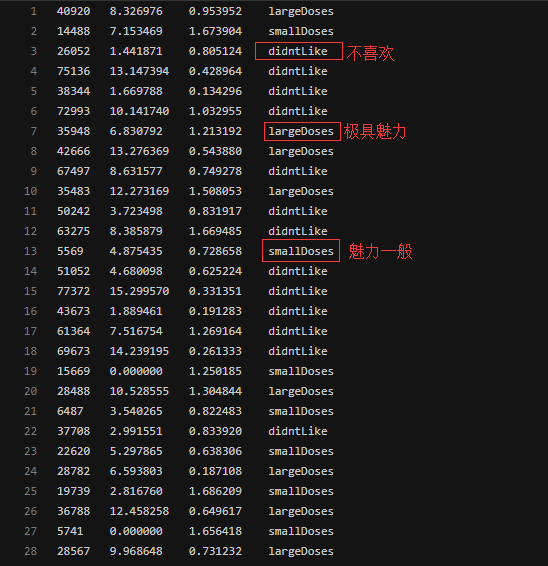Screen dimensions: 548x566
Task: Click largeDoses label on line 7
Action: (x=301, y=131)
